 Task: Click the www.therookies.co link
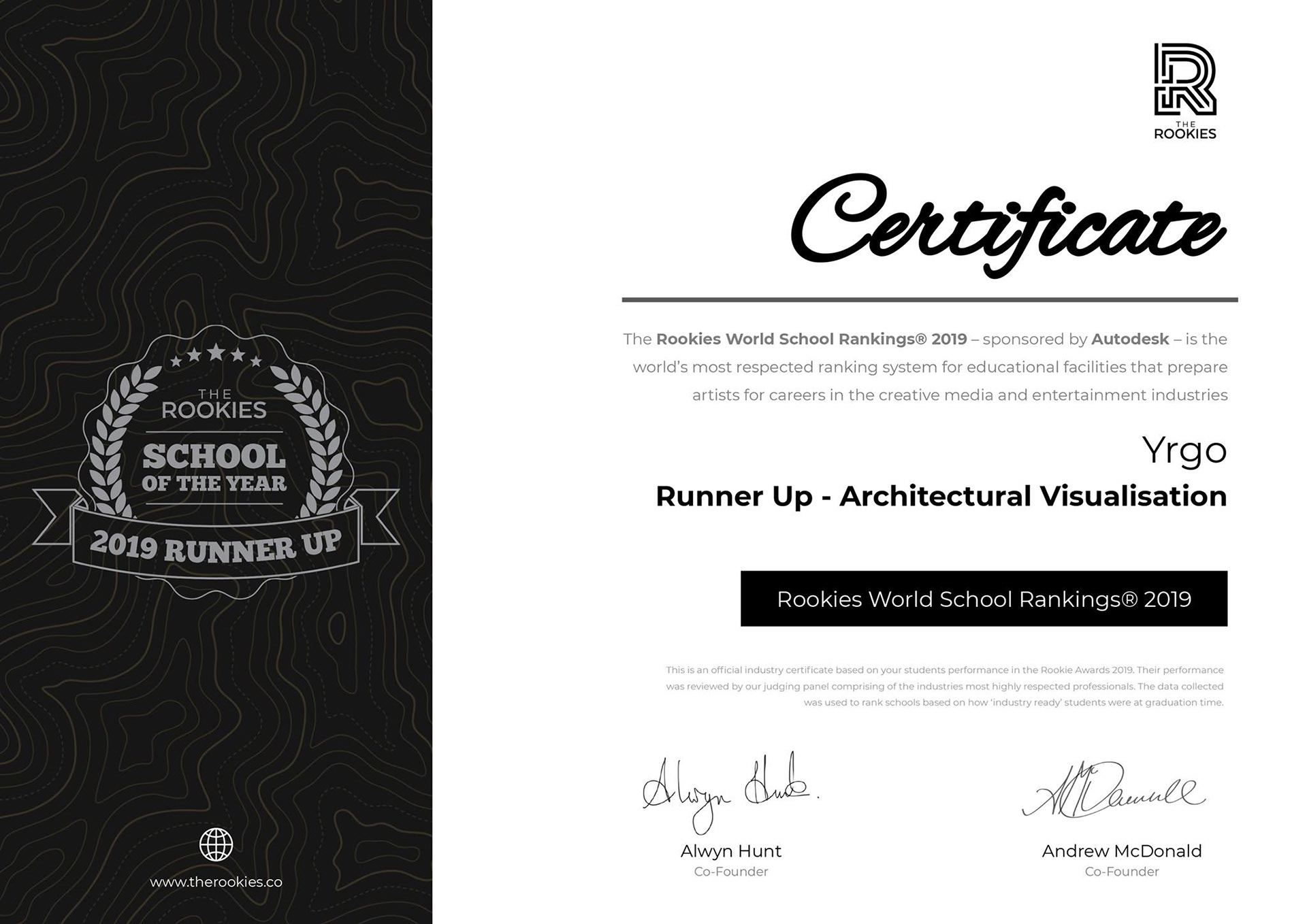pyautogui.click(x=216, y=882)
